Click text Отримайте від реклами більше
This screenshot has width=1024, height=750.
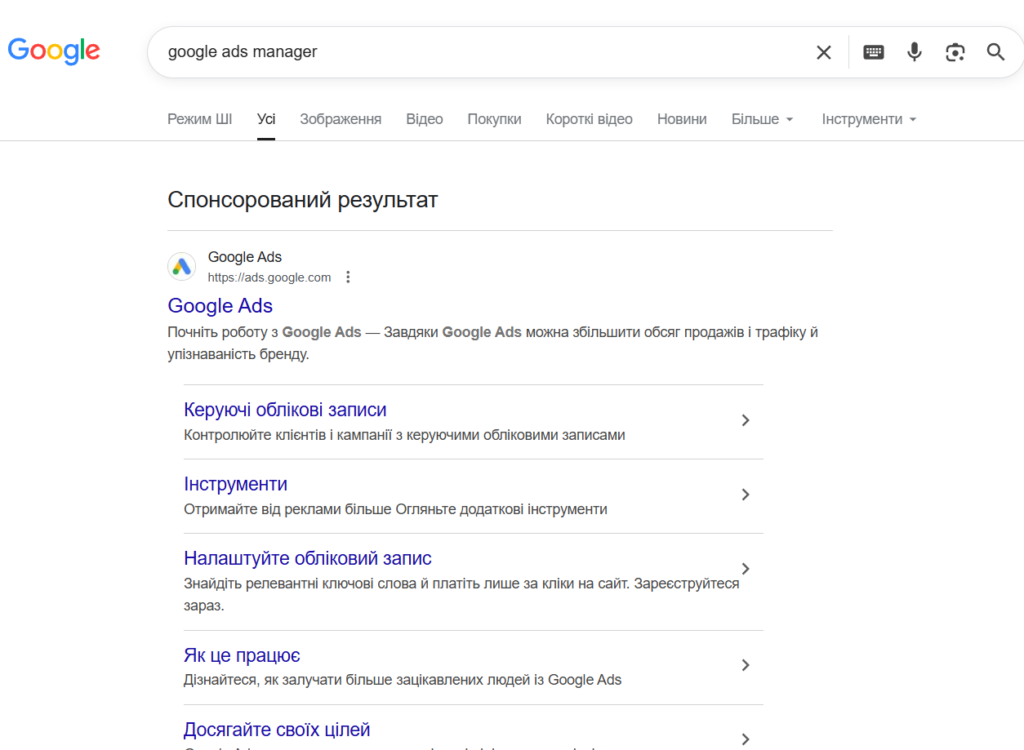(395, 509)
